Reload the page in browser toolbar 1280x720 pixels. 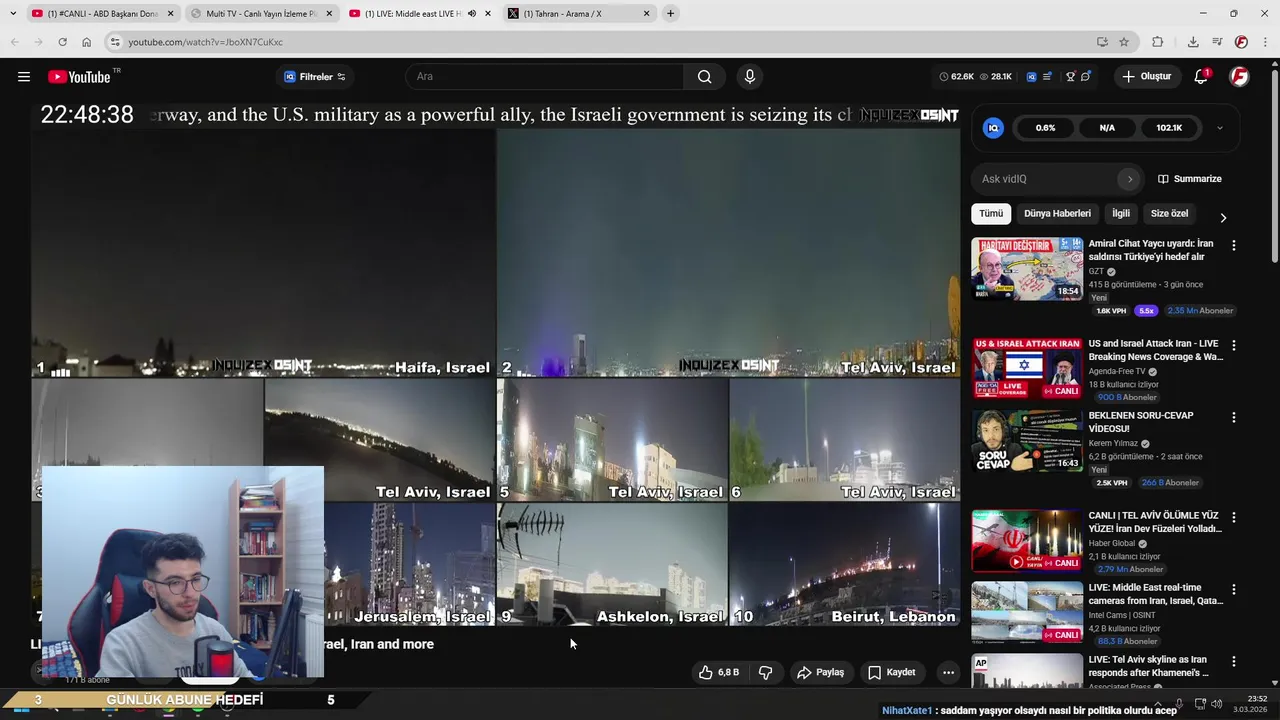coord(62,42)
